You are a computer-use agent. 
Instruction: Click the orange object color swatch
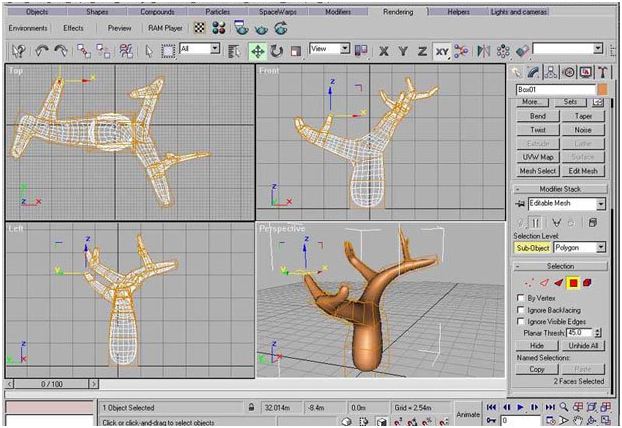tap(602, 89)
